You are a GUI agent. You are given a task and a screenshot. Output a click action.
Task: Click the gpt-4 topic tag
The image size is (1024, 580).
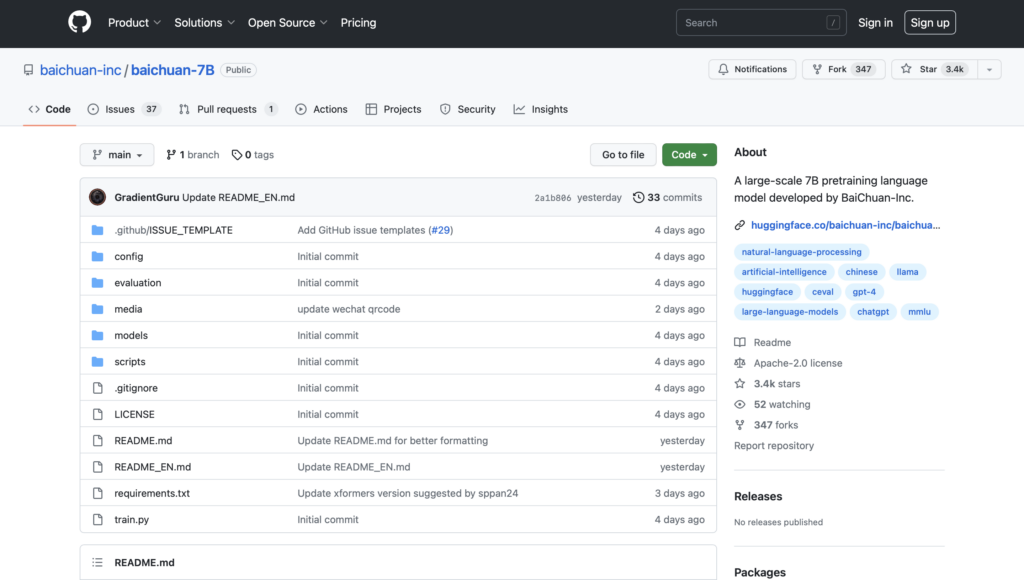tap(864, 292)
